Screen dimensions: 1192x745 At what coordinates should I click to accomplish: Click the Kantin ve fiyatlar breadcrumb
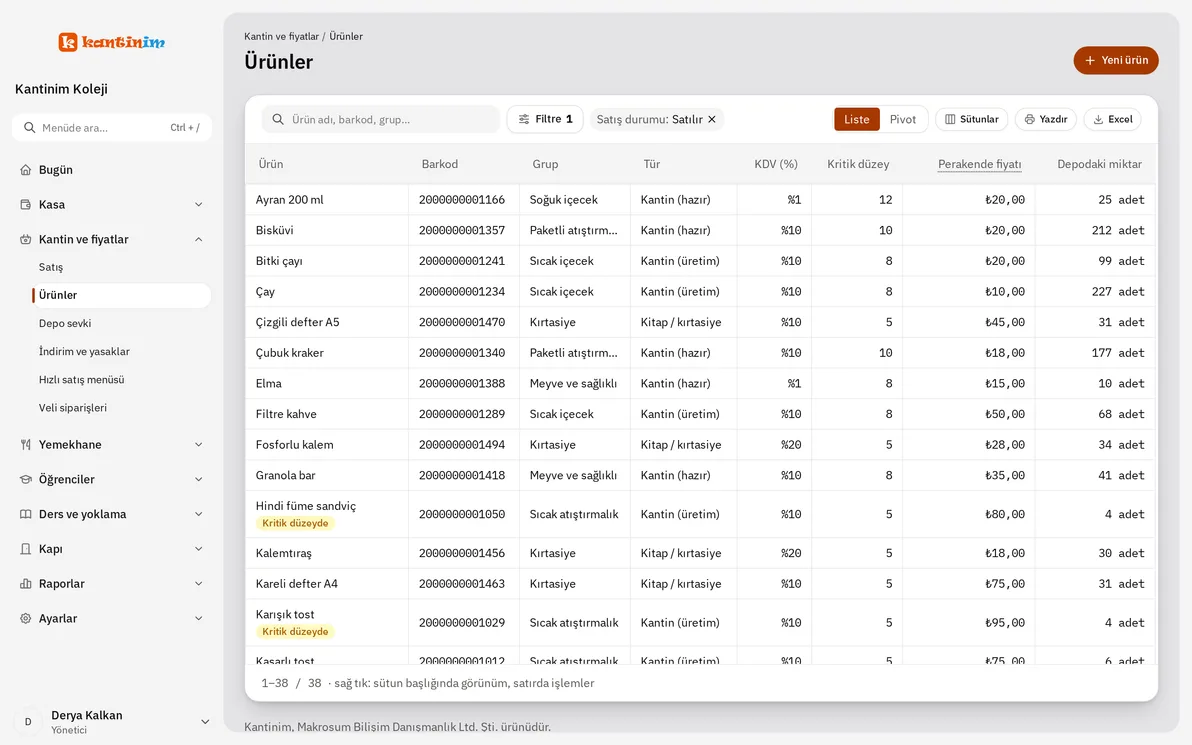click(x=281, y=36)
